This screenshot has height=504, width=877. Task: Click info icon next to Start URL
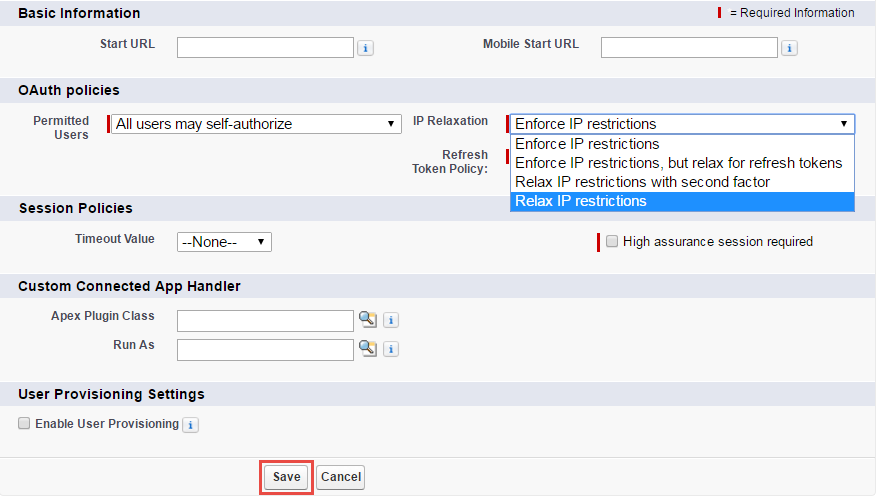coord(365,48)
